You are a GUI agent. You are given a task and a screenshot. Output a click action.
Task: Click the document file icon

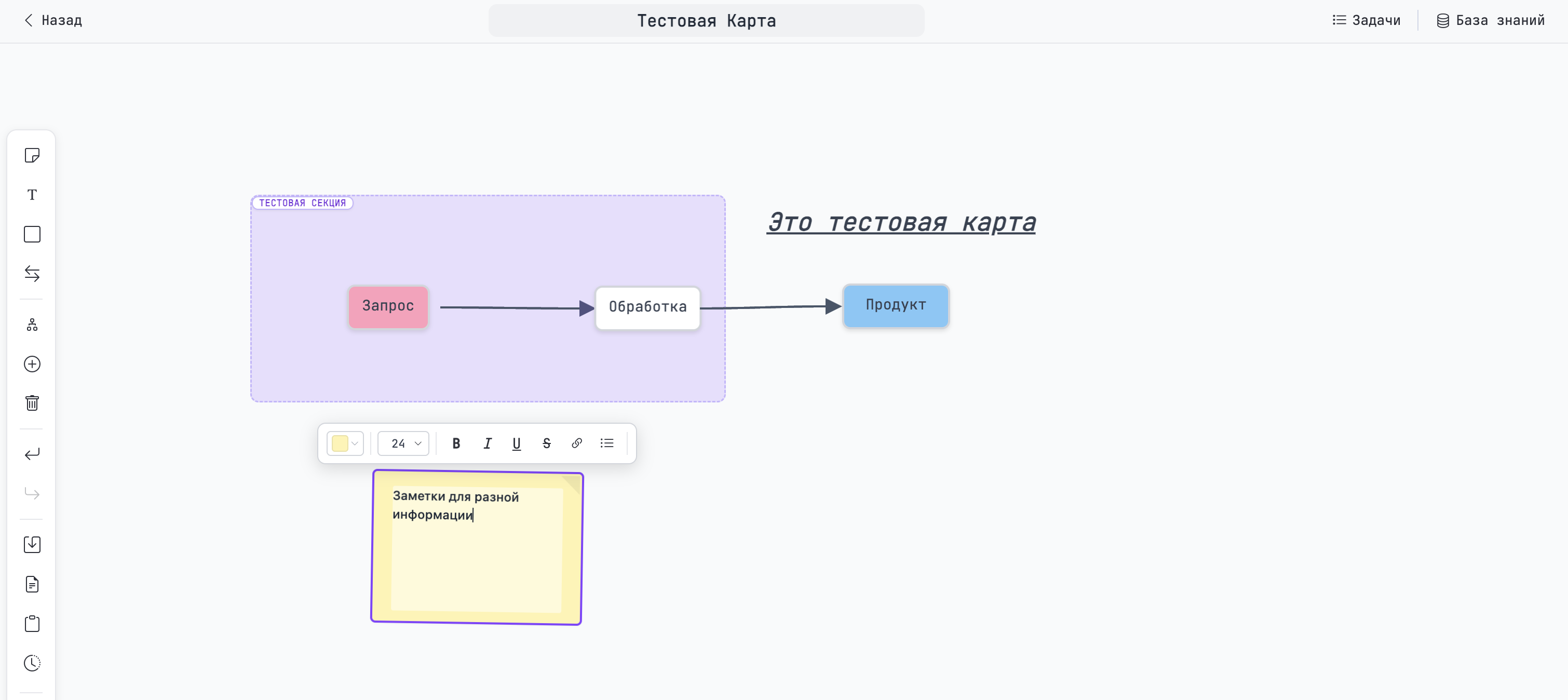[32, 584]
